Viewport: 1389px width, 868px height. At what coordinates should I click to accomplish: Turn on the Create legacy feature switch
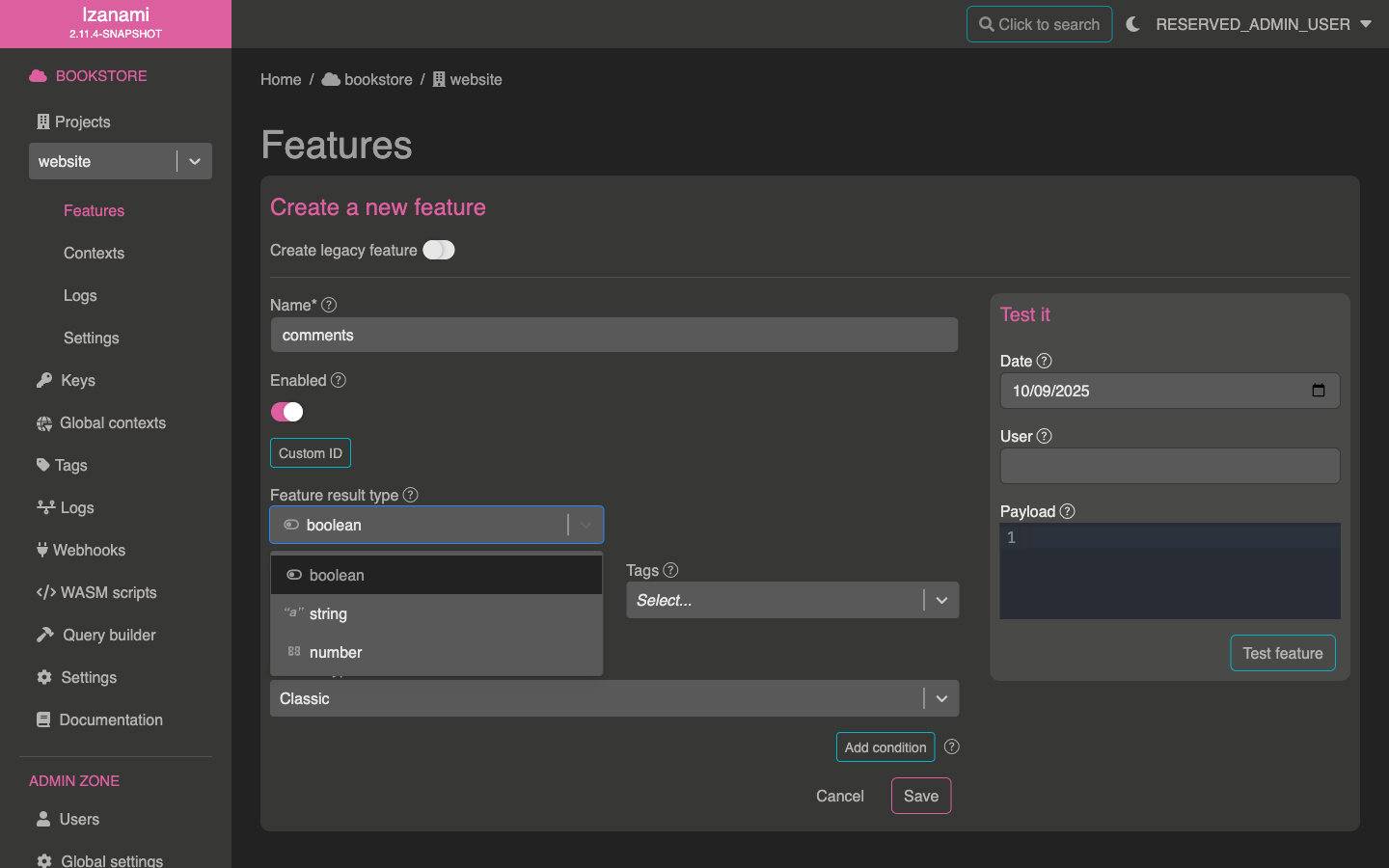(x=439, y=250)
